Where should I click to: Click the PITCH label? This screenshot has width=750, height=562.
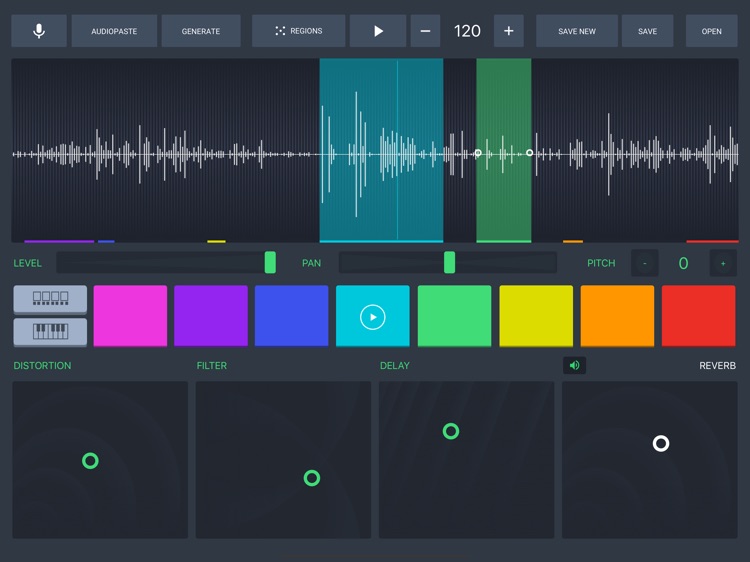pyautogui.click(x=601, y=263)
